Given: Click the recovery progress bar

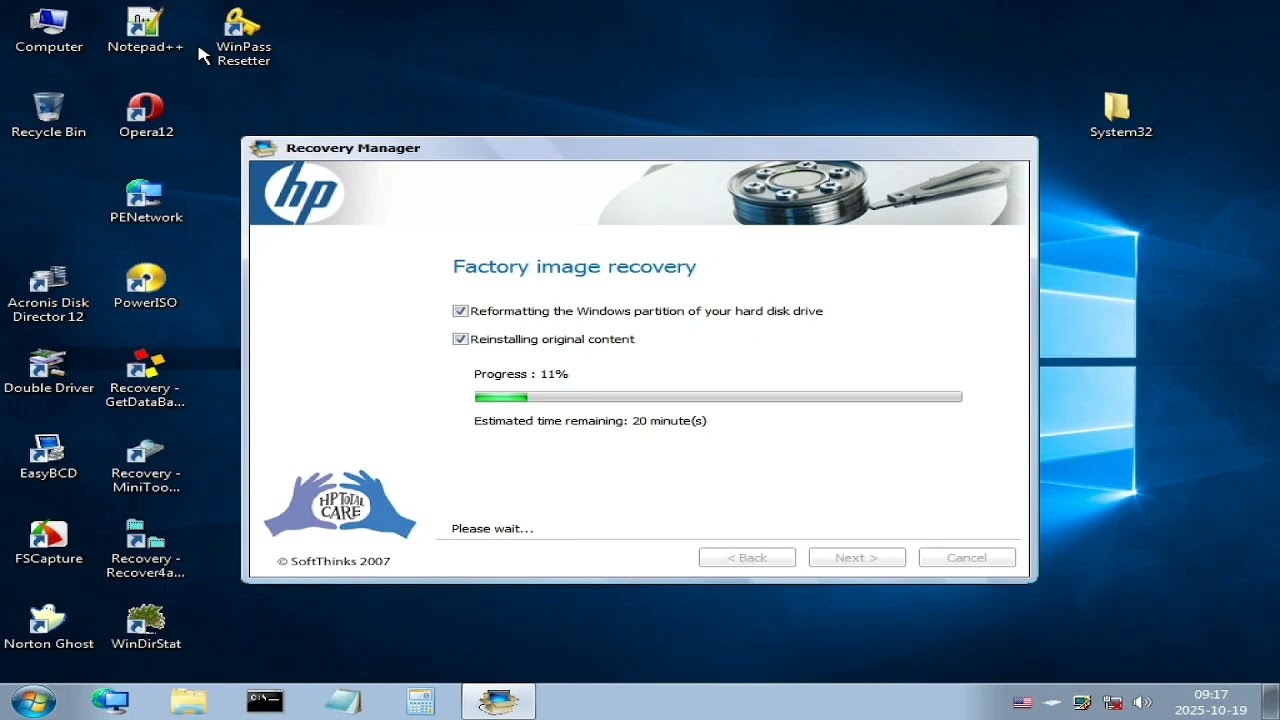Looking at the screenshot, I should pos(718,397).
